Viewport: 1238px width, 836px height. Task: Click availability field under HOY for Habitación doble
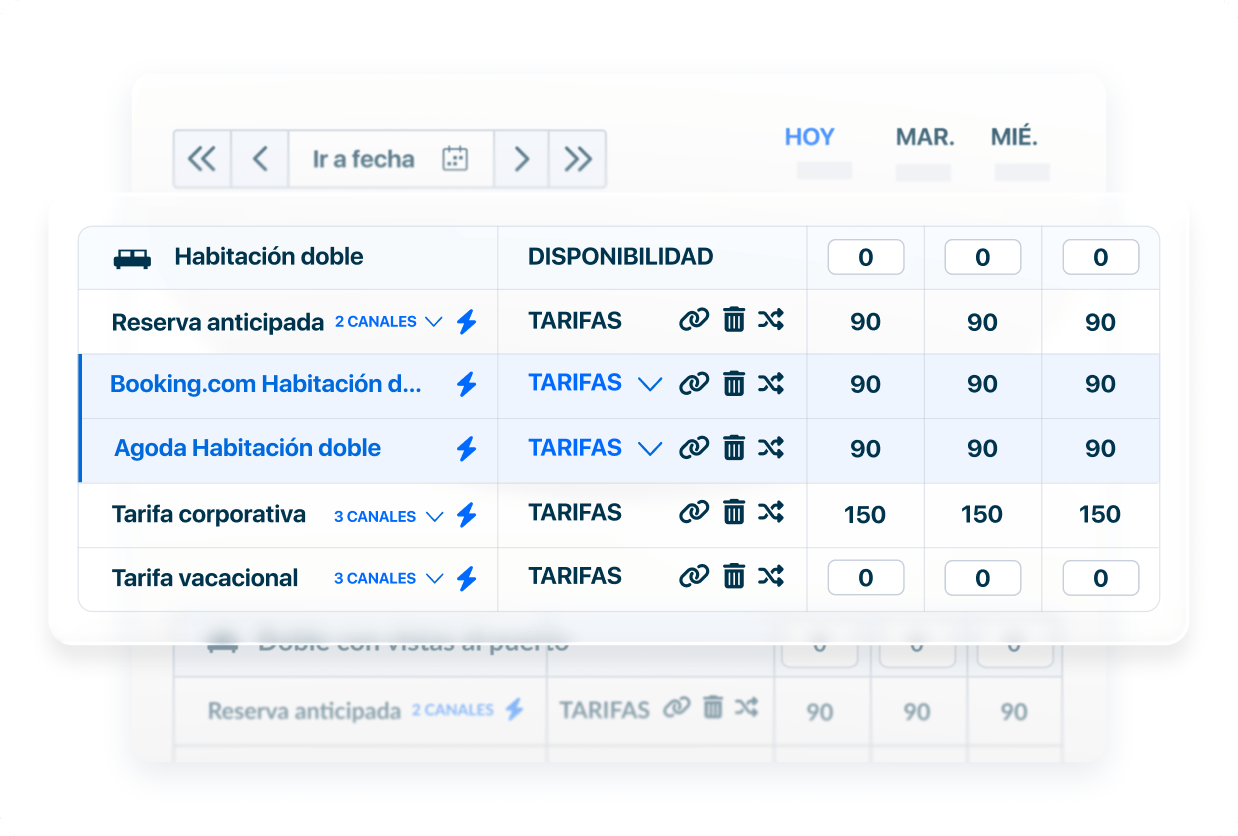(x=865, y=257)
